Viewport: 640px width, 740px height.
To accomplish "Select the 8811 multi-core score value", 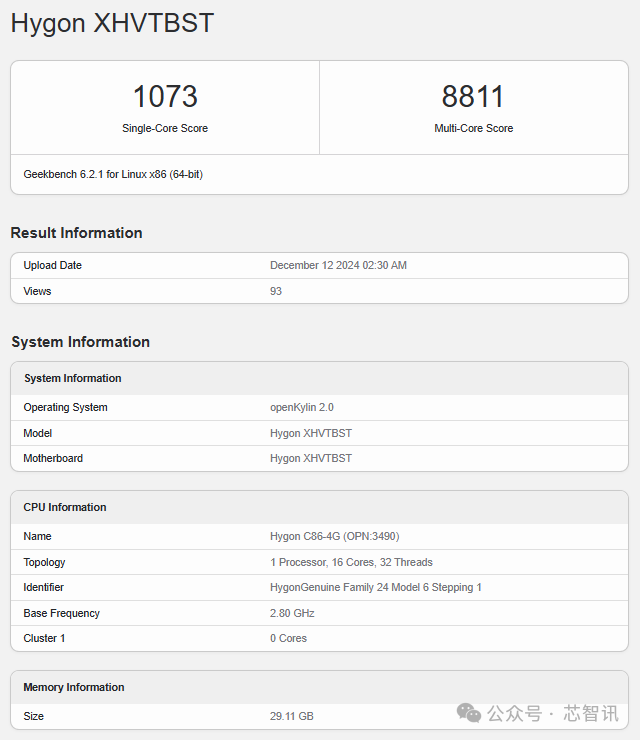I will point(473,96).
